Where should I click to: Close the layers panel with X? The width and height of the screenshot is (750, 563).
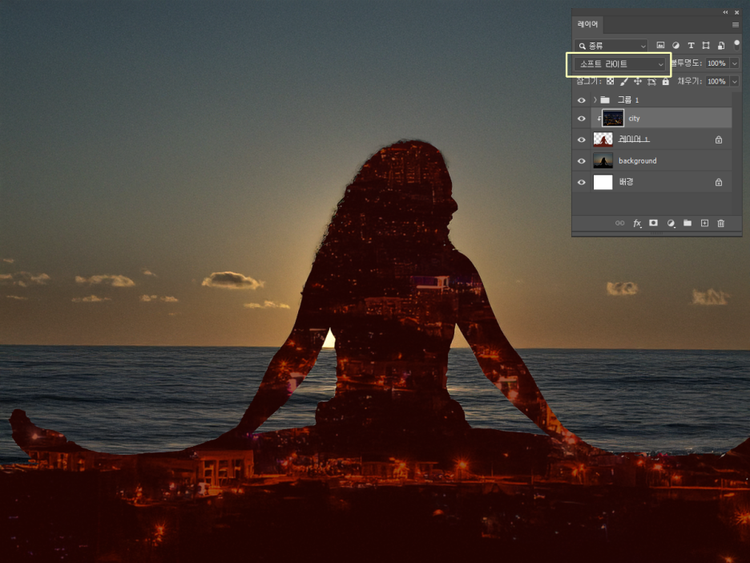click(x=737, y=12)
